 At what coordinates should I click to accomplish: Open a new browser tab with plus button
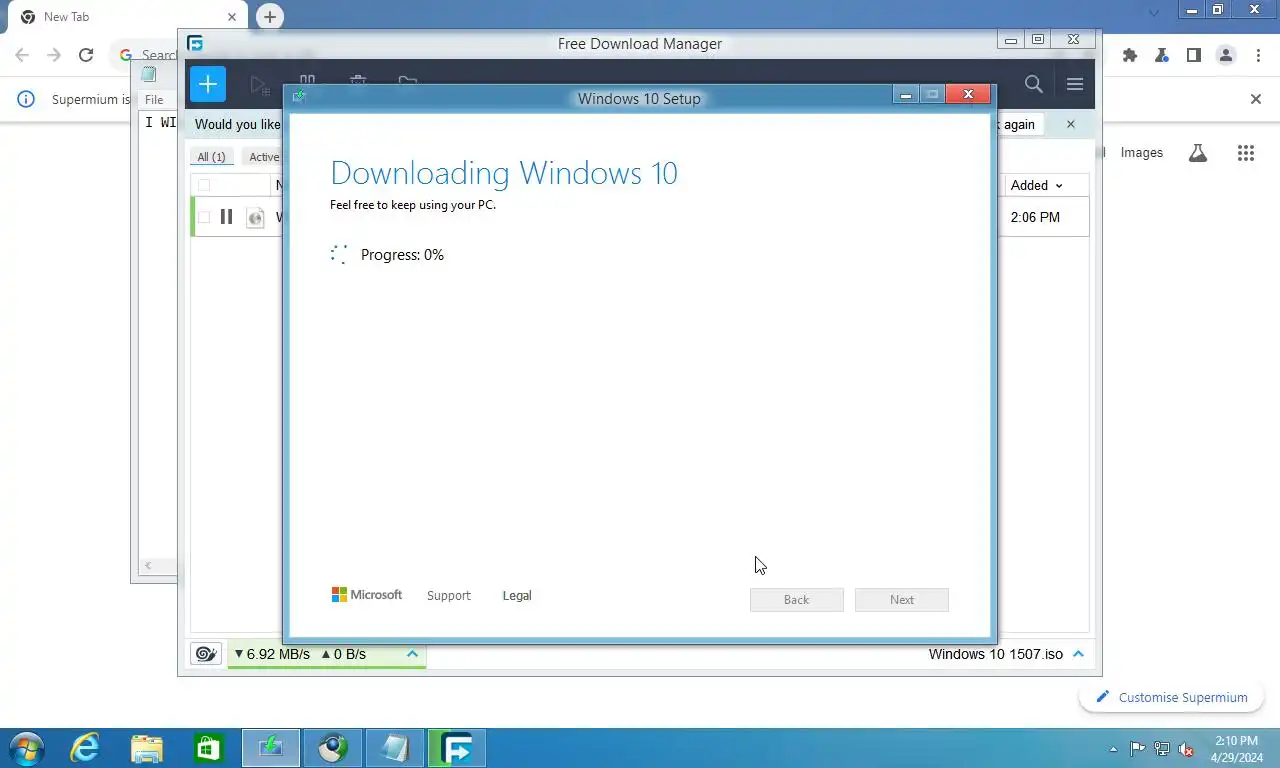coord(269,17)
